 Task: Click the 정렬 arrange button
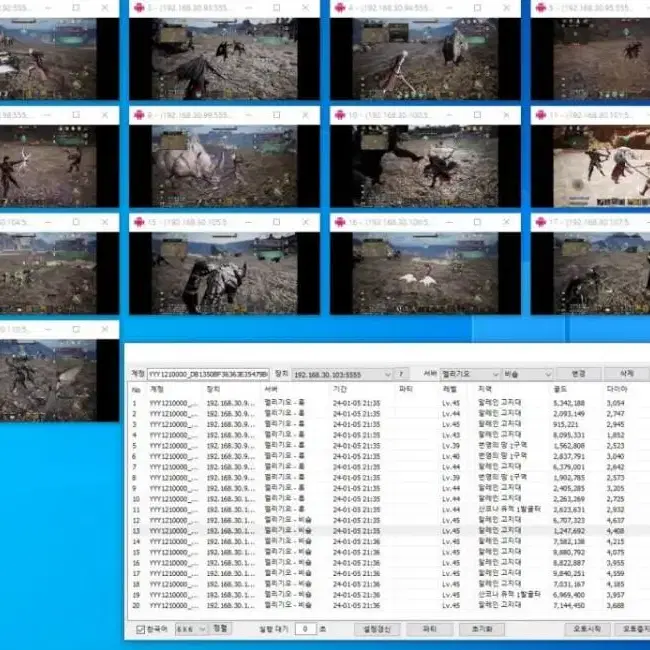tap(220, 628)
